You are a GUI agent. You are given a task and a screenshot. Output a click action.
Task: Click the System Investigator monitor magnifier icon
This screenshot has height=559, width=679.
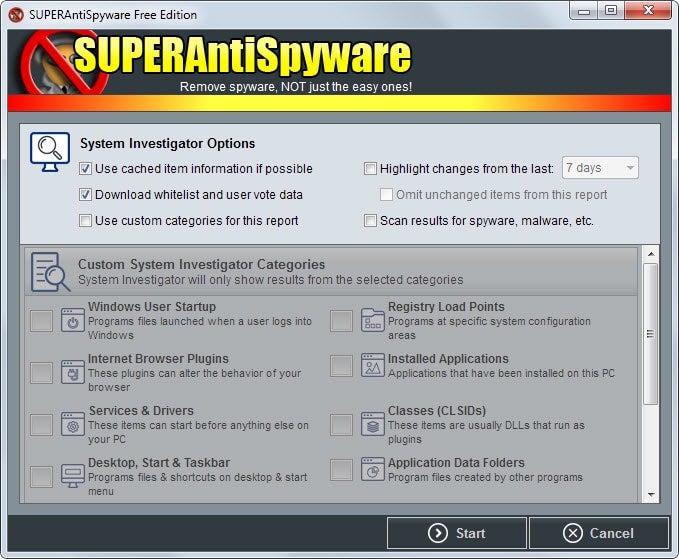coord(50,152)
